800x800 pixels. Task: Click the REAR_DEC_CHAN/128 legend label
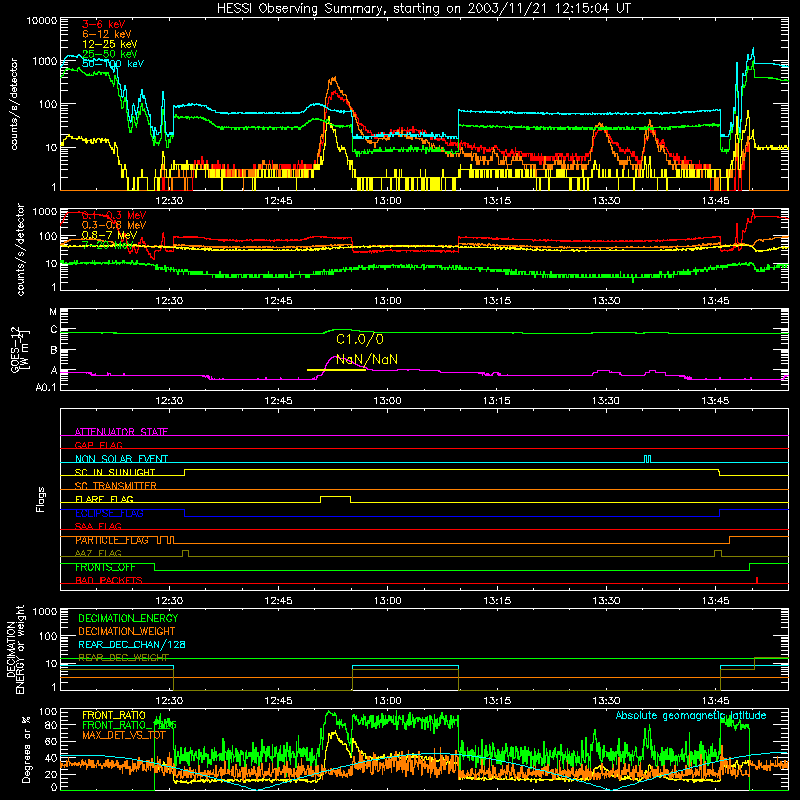[x=132, y=644]
